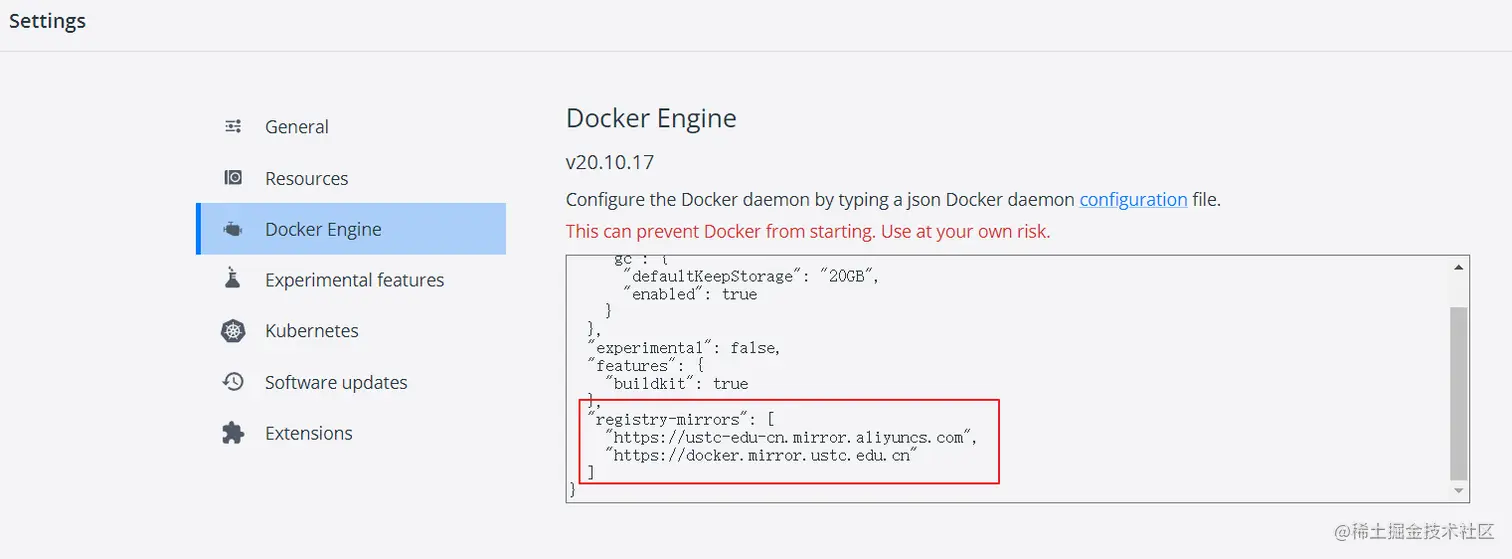This screenshot has height=559, width=1512.
Task: Click the Kubernetes helm wheel icon
Action: (x=233, y=331)
